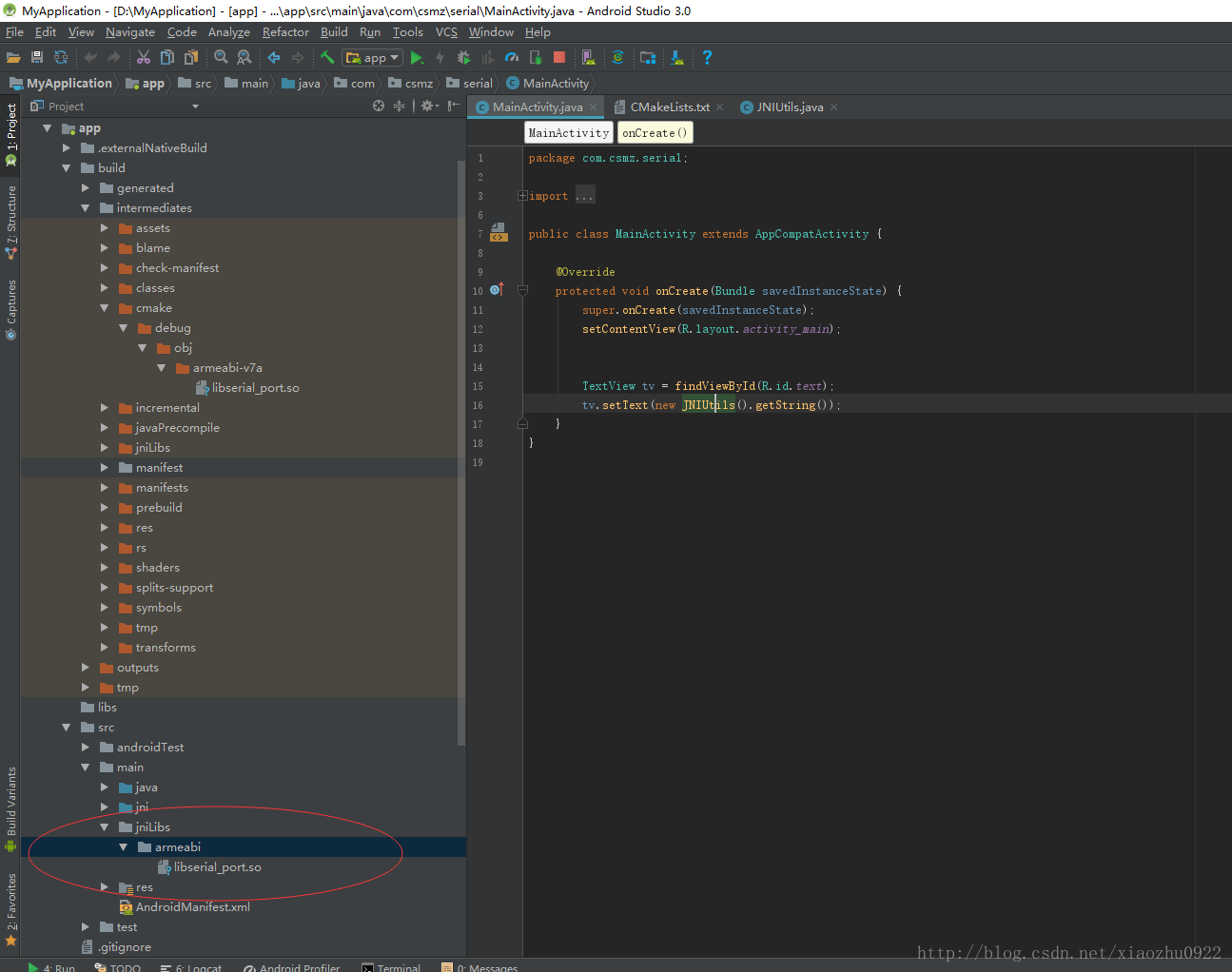
Task: Open the AVD Manager icon
Action: point(589,58)
